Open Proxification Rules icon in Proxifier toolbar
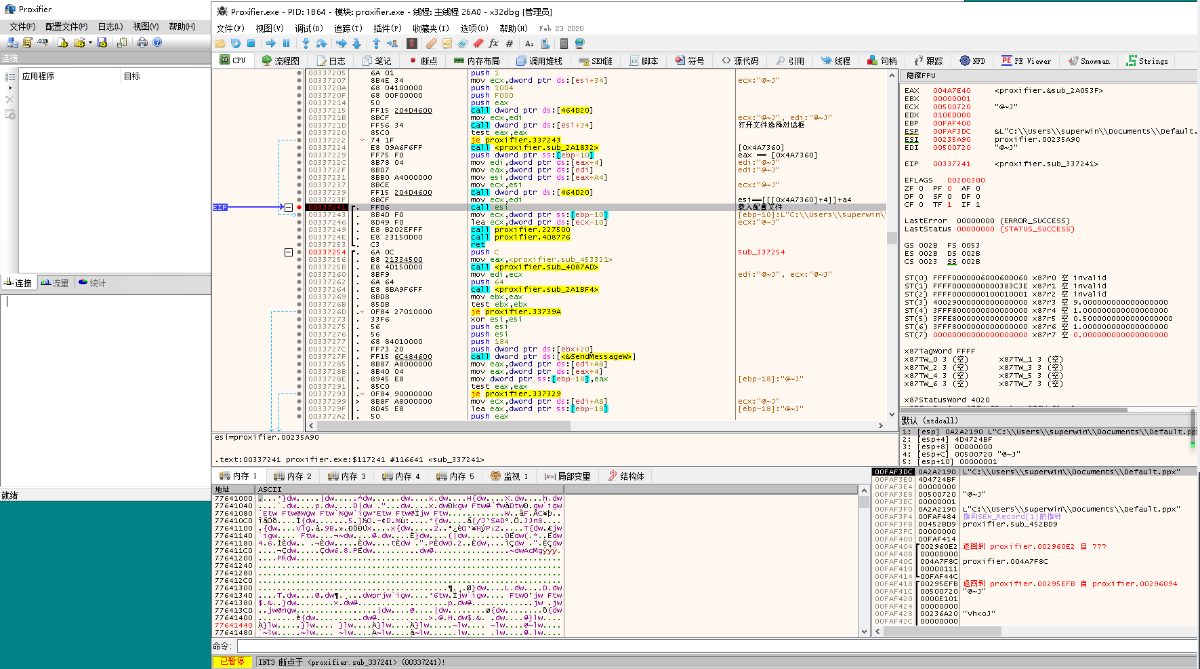 pos(28,43)
